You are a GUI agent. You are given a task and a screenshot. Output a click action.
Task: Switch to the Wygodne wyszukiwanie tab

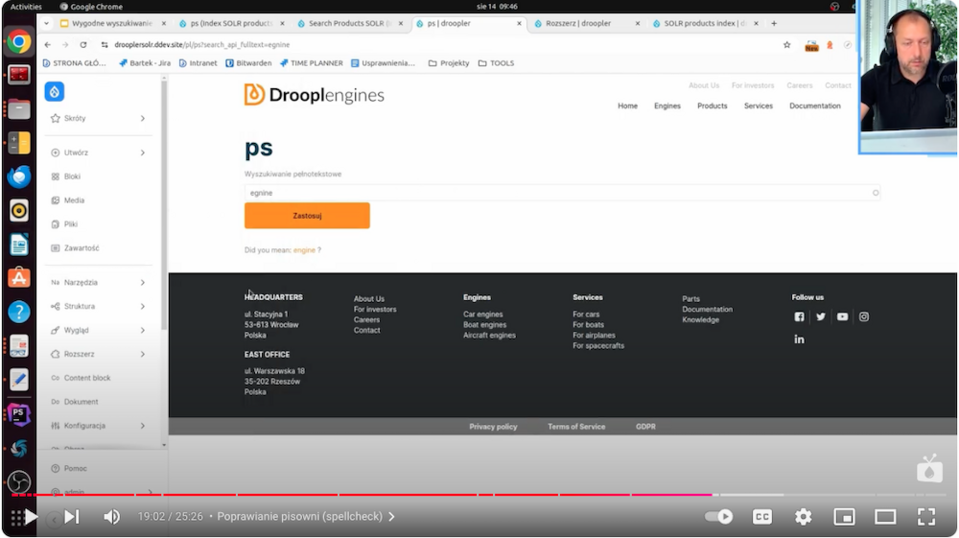pos(113,23)
